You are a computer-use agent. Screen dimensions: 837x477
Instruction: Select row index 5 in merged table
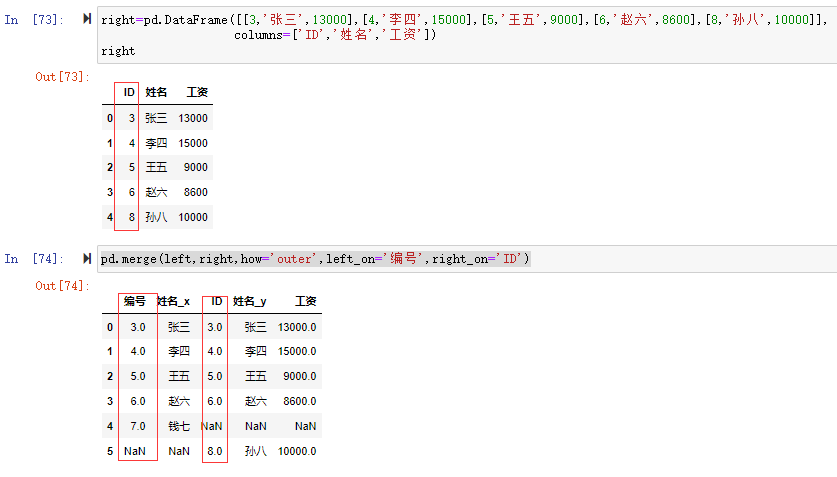point(109,451)
